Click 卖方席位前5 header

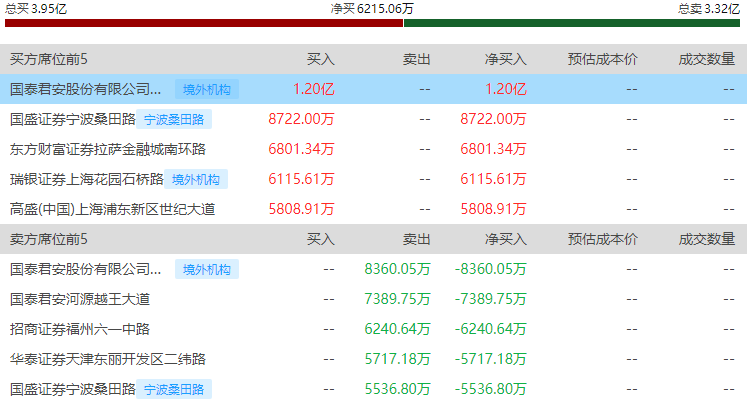click(49, 239)
